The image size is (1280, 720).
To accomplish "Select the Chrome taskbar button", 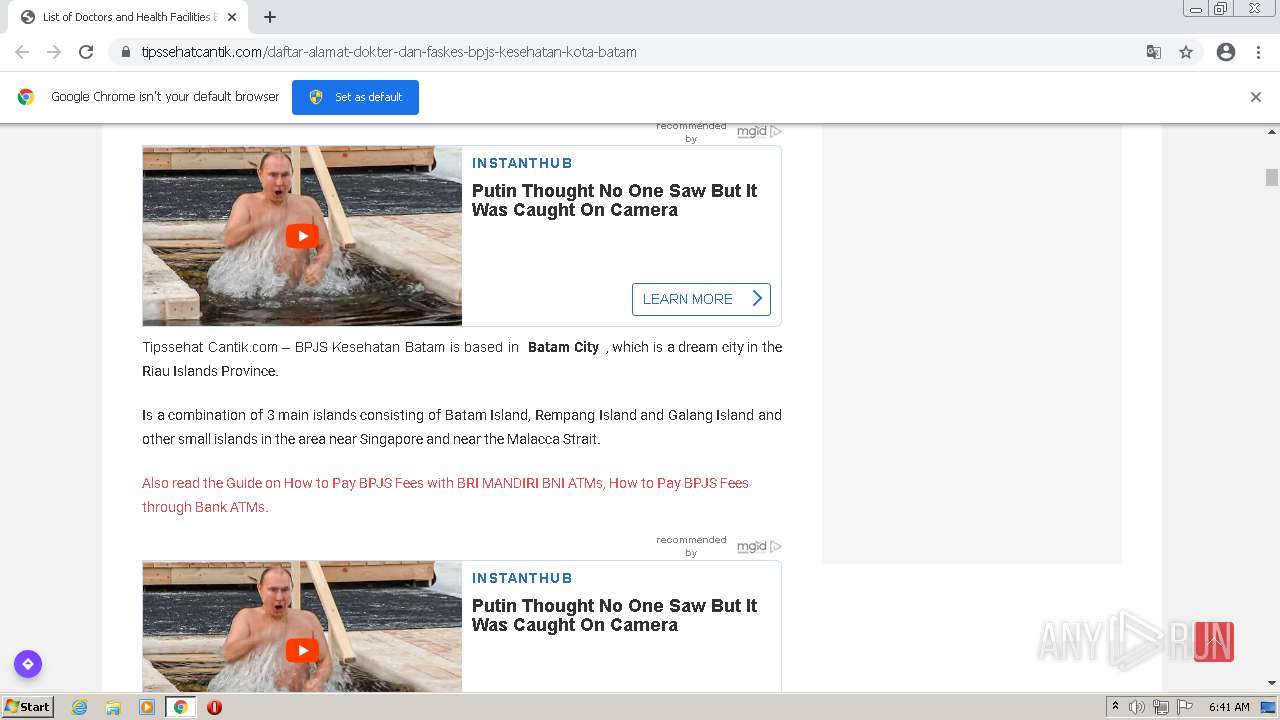I will tap(181, 707).
